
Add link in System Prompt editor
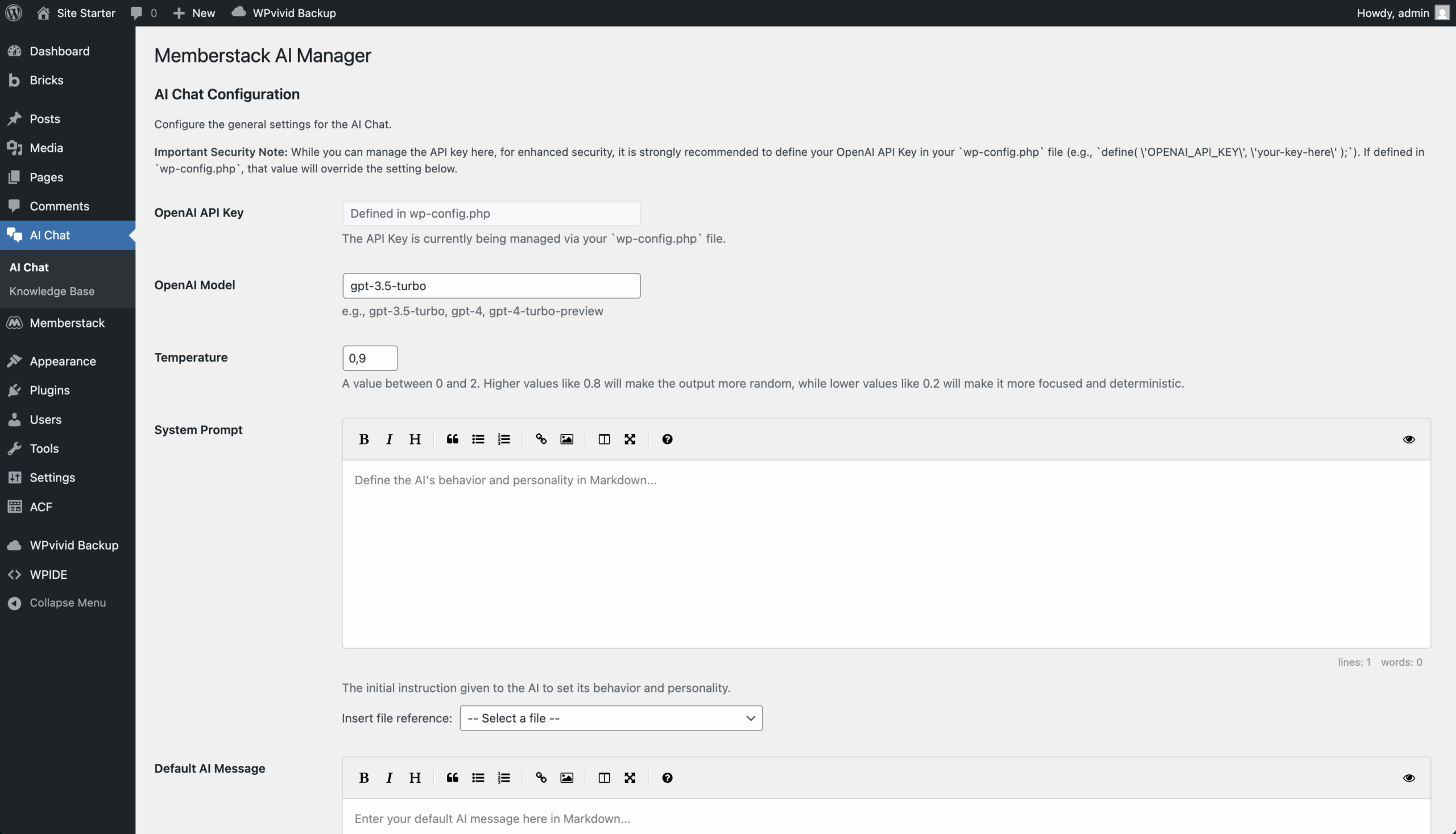pos(541,439)
